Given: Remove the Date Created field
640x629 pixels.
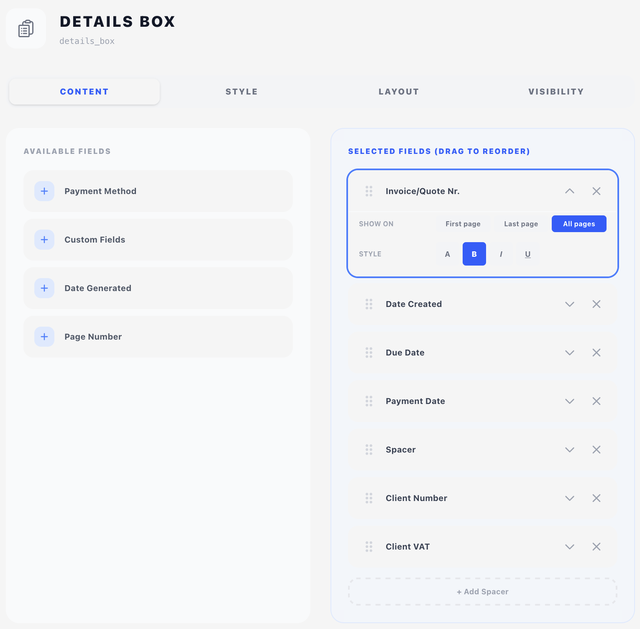Looking at the screenshot, I should tap(596, 304).
